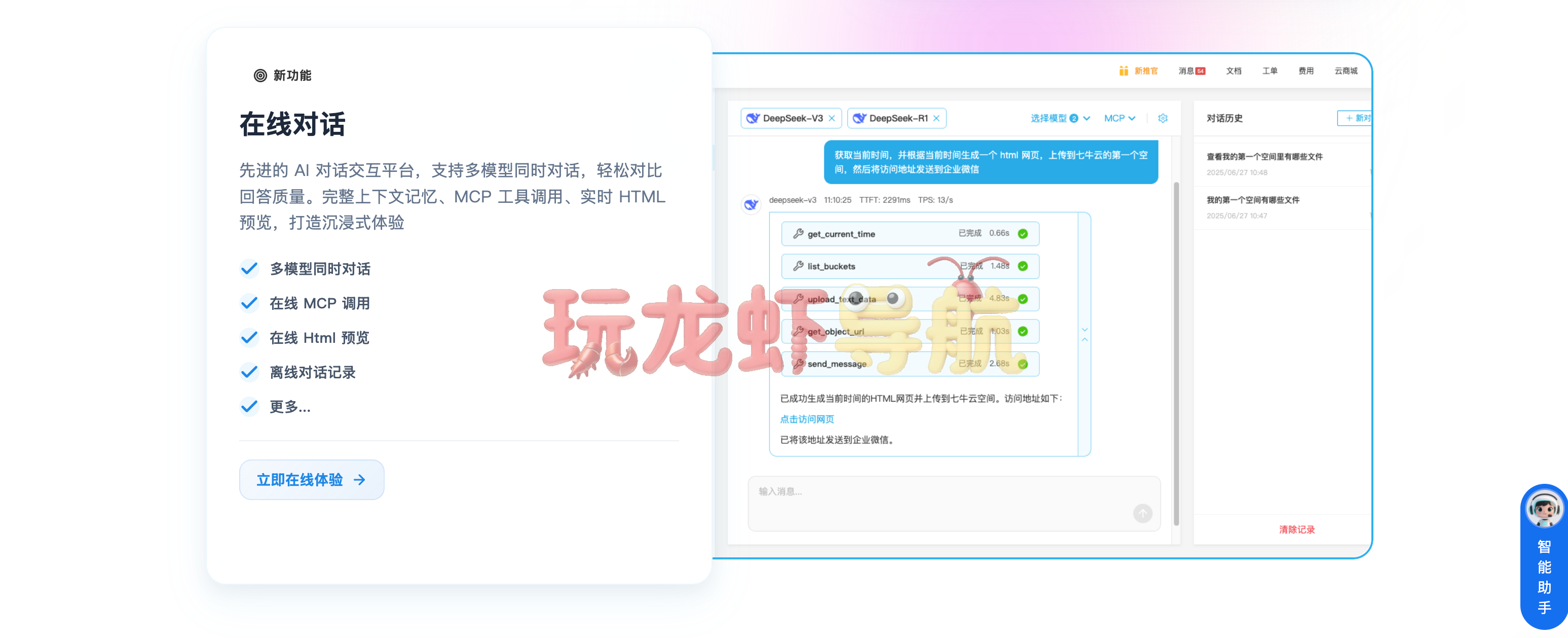Click the 对话历史 panel title
This screenshot has width=1568, height=638.
[1224, 118]
